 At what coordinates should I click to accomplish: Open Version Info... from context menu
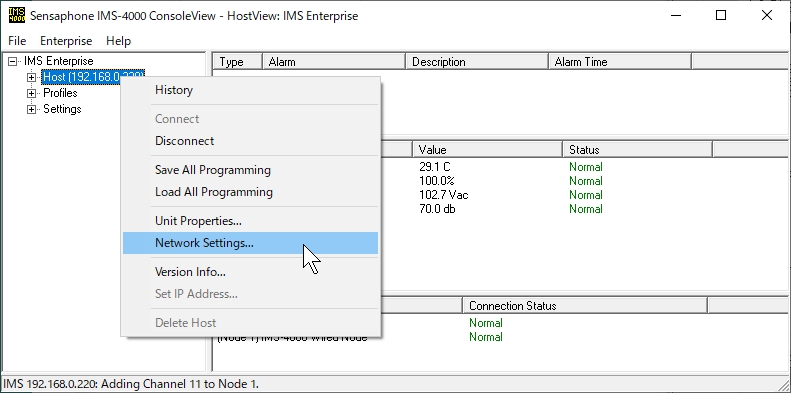pos(250,272)
